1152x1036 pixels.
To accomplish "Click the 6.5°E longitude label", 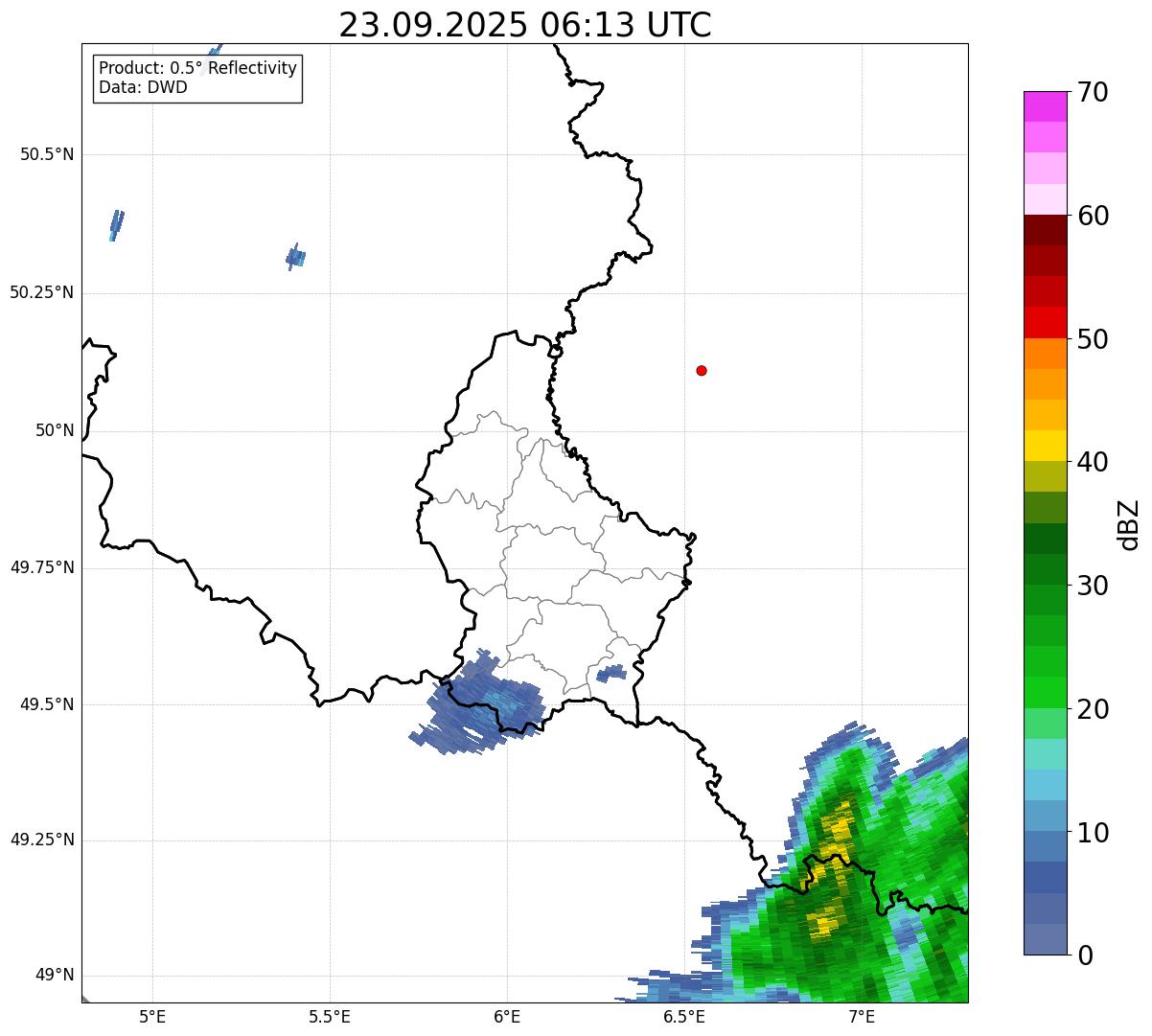I will click(x=685, y=1017).
